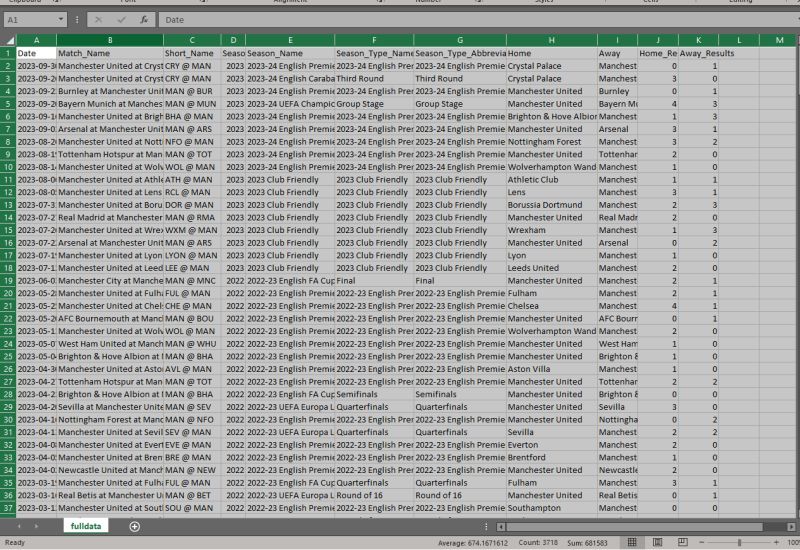Select the Borussia Dortmund cell
The image size is (800, 550).
point(552,205)
